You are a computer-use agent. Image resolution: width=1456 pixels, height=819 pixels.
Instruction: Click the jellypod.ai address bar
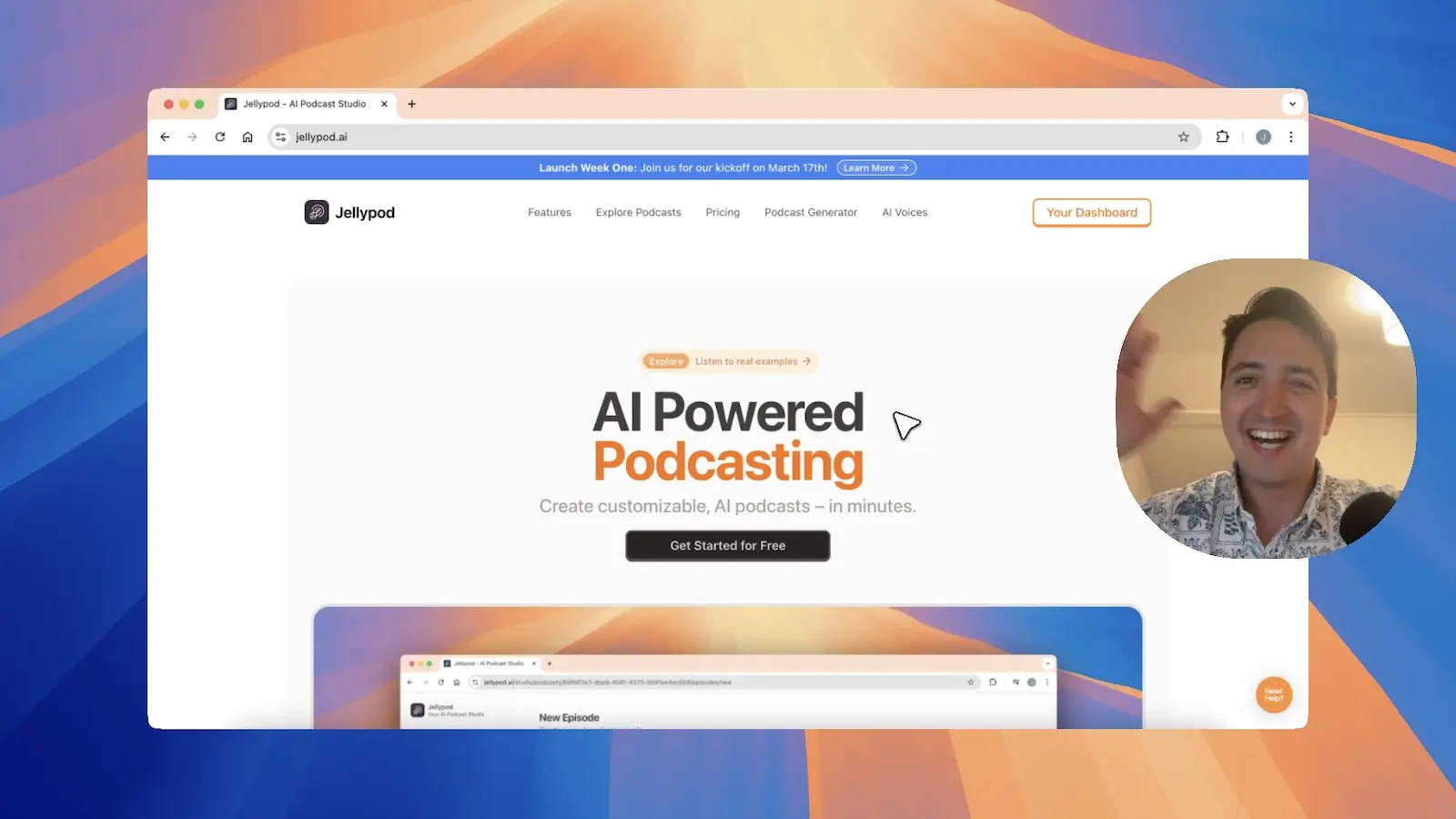click(734, 137)
